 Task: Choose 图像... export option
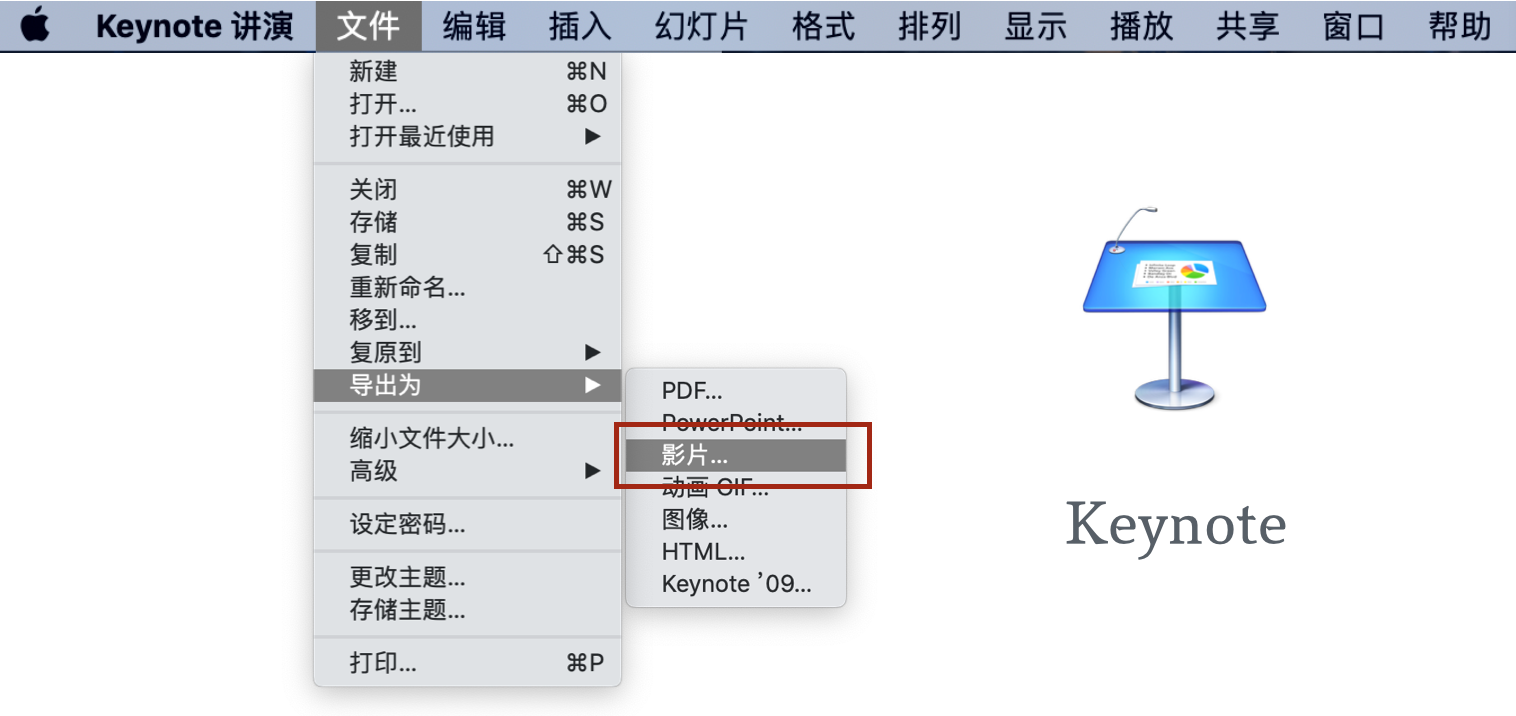pos(736,519)
